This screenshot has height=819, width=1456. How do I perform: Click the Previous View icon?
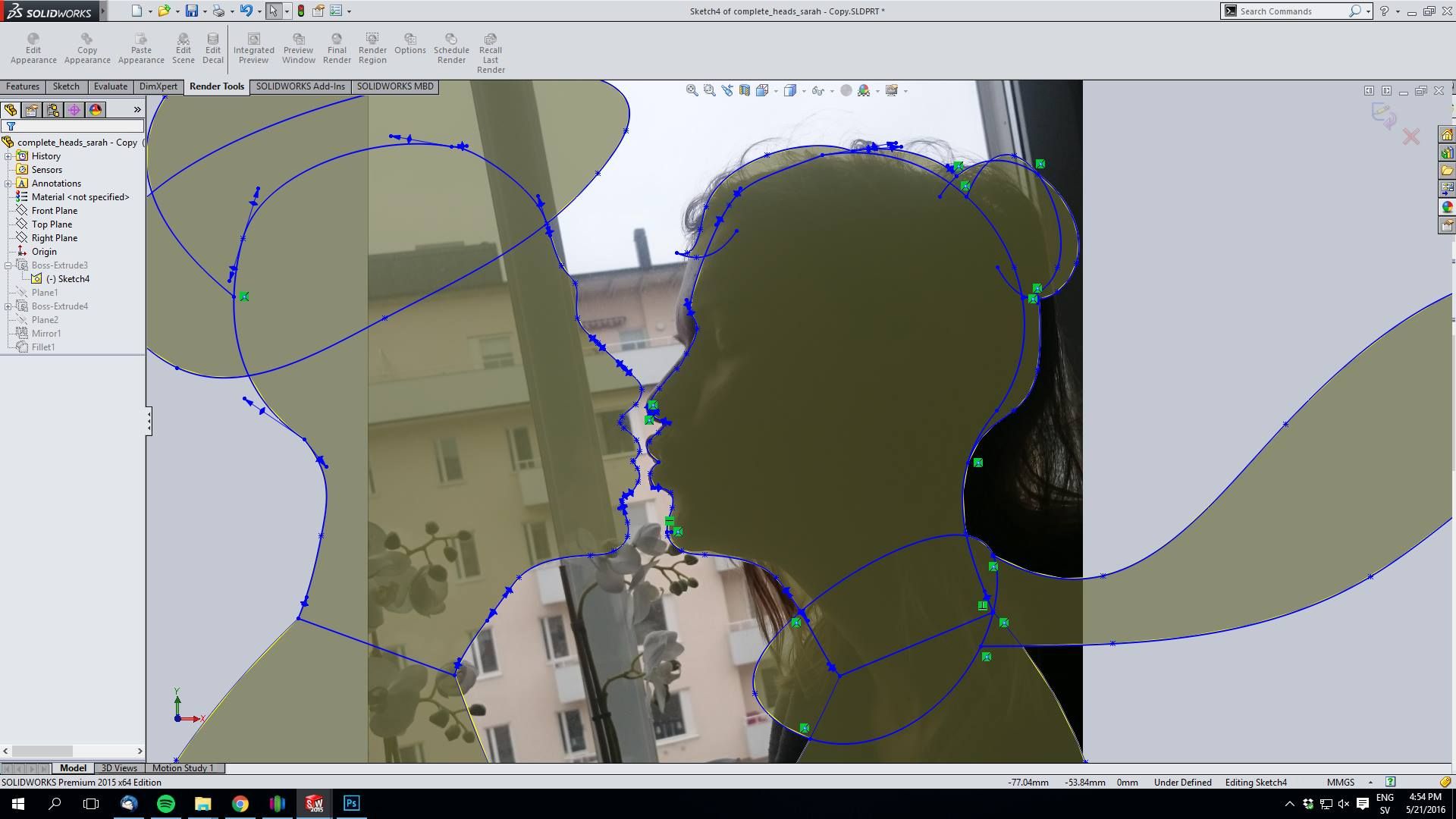(727, 90)
